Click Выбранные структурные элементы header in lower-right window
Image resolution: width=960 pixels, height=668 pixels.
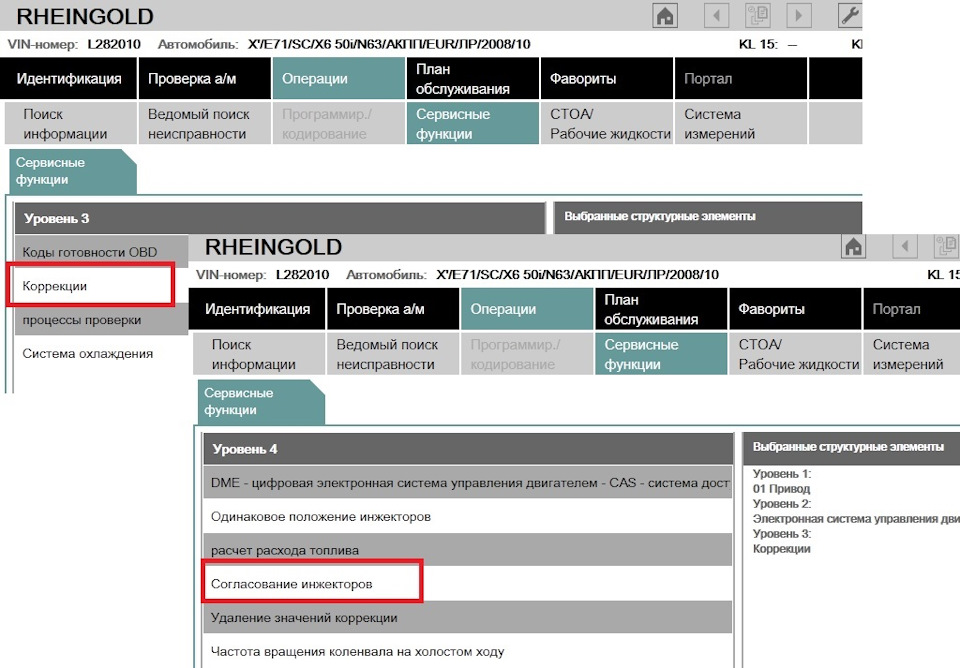click(851, 448)
